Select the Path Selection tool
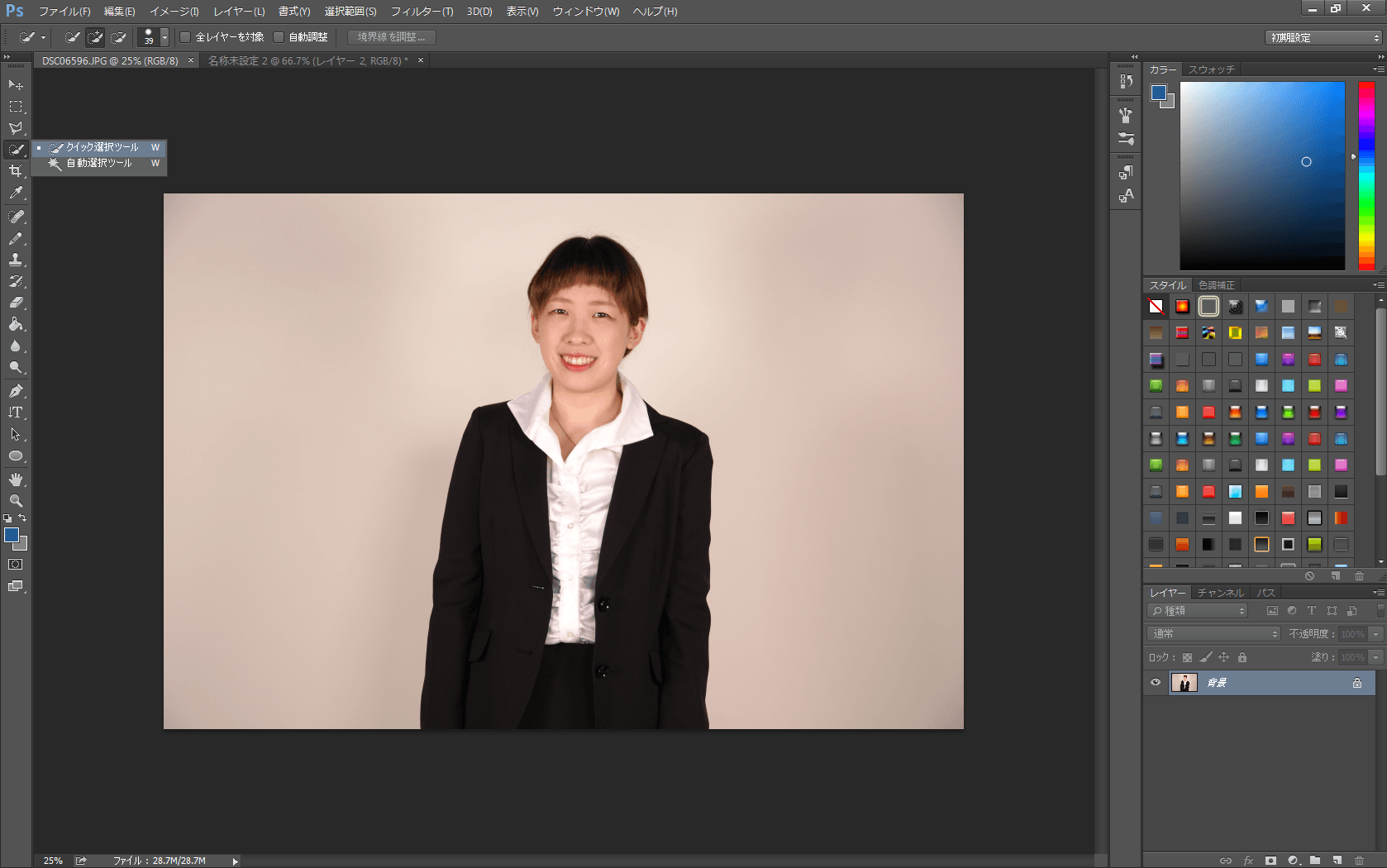Image resolution: width=1387 pixels, height=868 pixels. (x=16, y=434)
